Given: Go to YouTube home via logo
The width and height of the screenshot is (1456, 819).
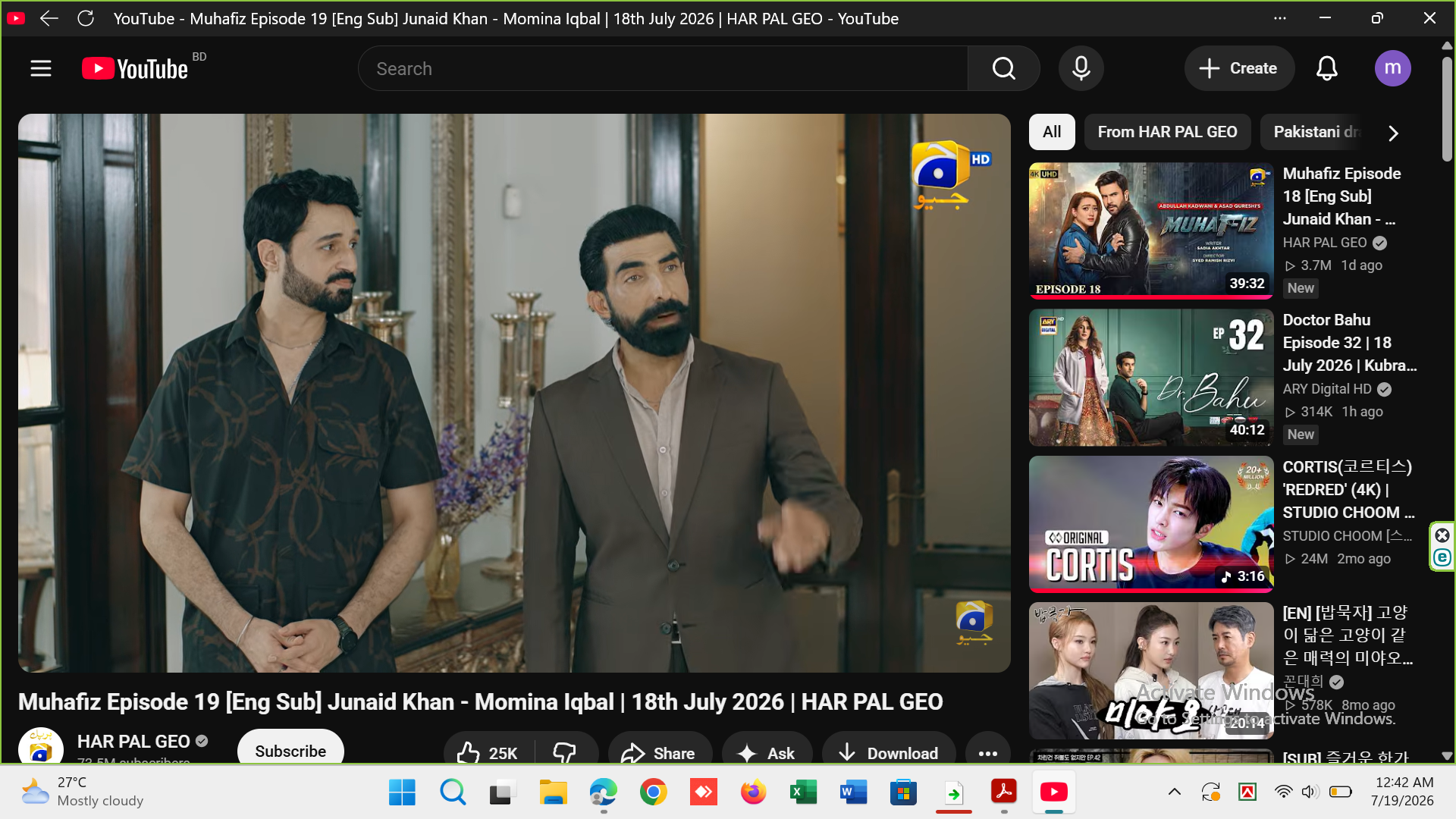Looking at the screenshot, I should point(135,68).
